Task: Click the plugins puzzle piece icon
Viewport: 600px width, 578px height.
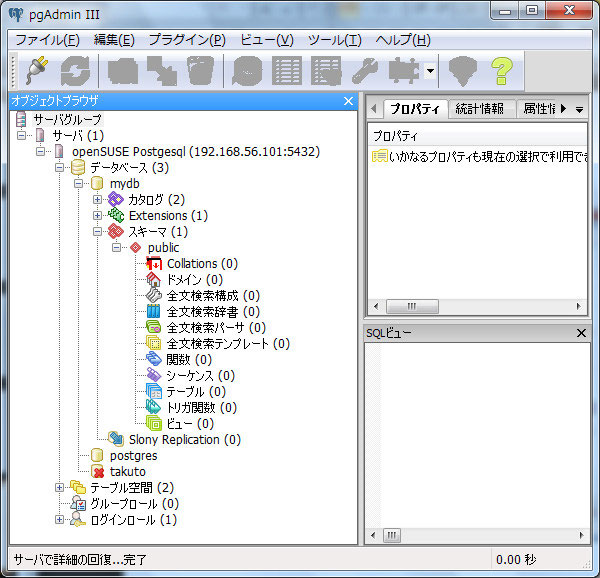Action: [x=404, y=71]
